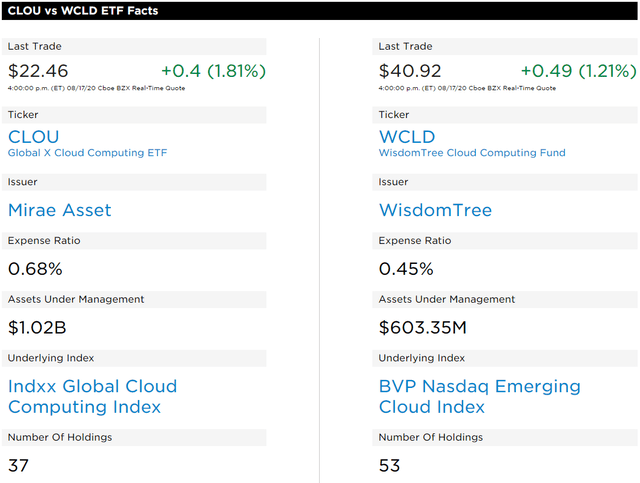
Task: Click the Mirae Asset issuer link
Action: (x=60, y=210)
